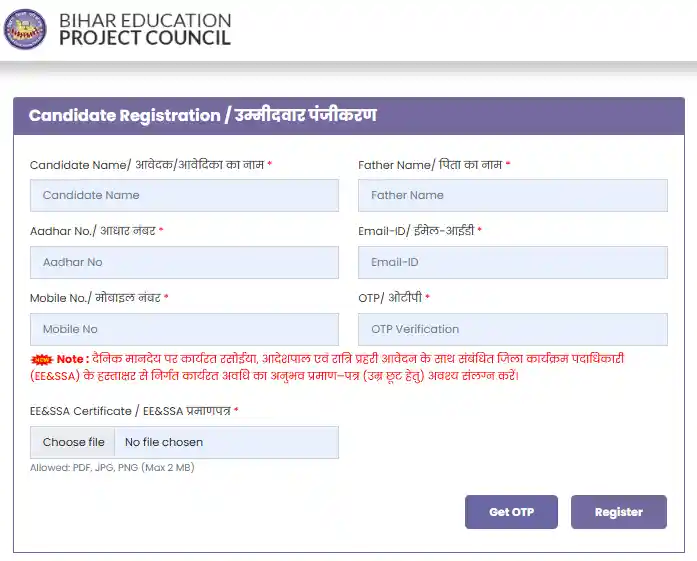Click the 'Candidate Name' field label
Image resolution: width=697 pixels, height=561 pixels.
148,164
